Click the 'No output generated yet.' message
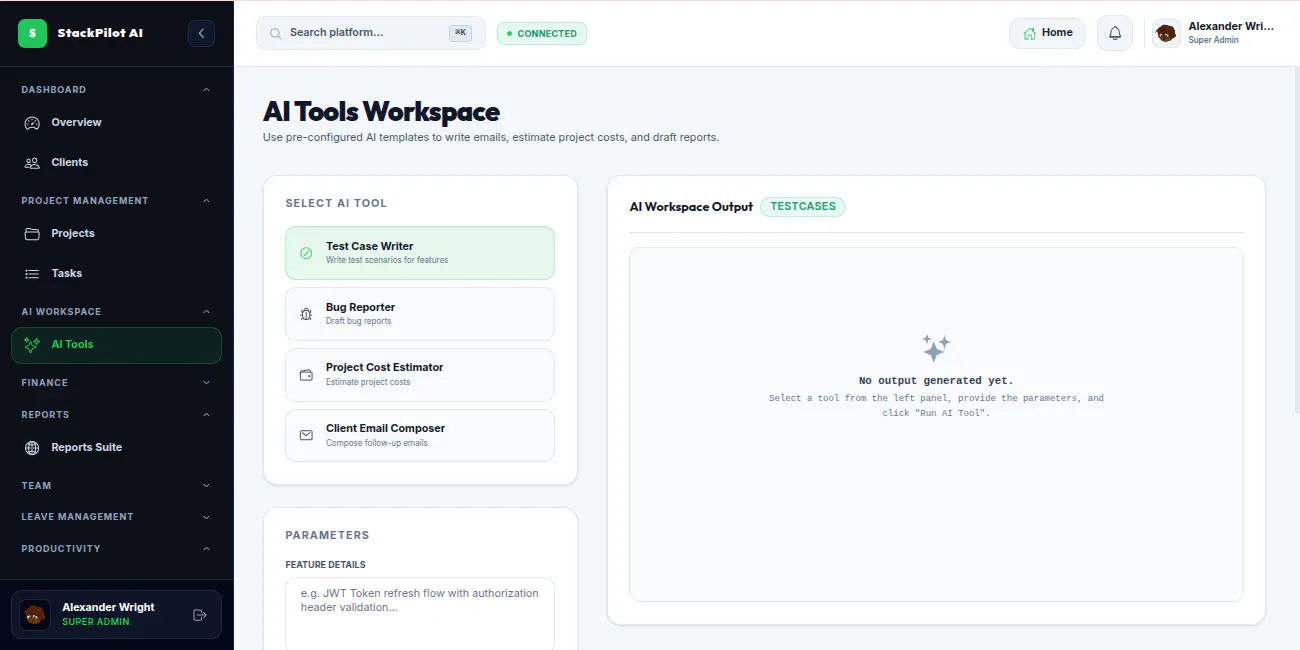 [936, 381]
